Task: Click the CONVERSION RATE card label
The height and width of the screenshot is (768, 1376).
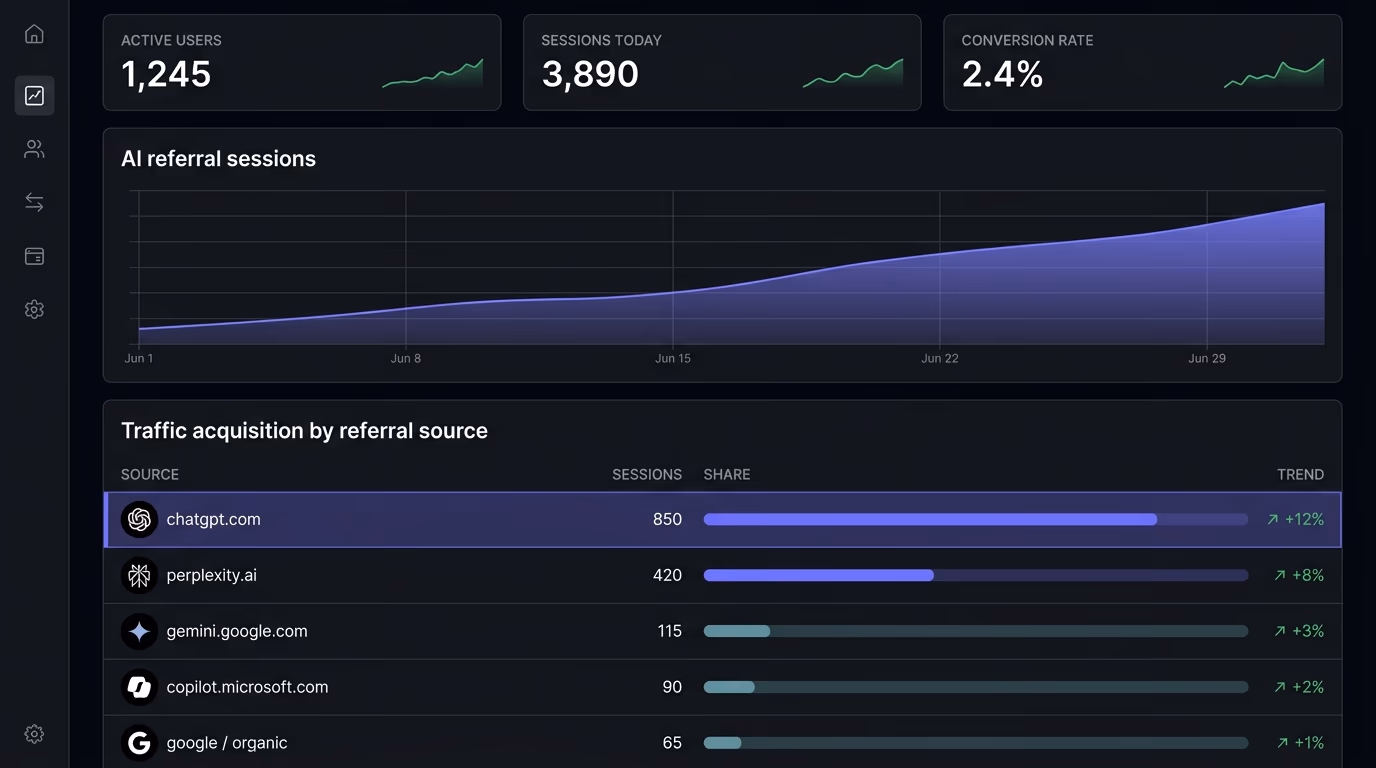Action: (x=1027, y=40)
